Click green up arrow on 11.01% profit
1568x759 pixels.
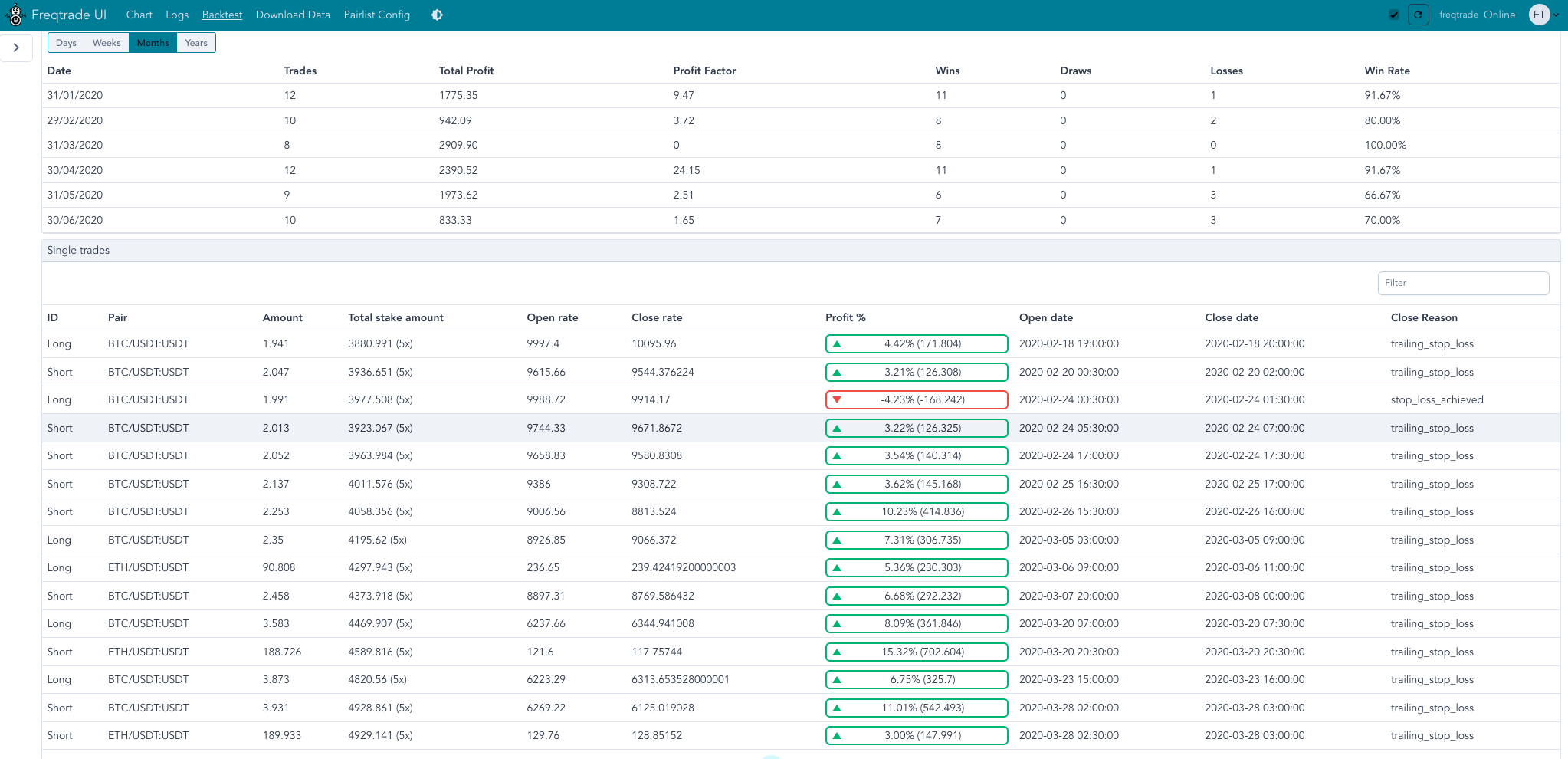pos(837,708)
